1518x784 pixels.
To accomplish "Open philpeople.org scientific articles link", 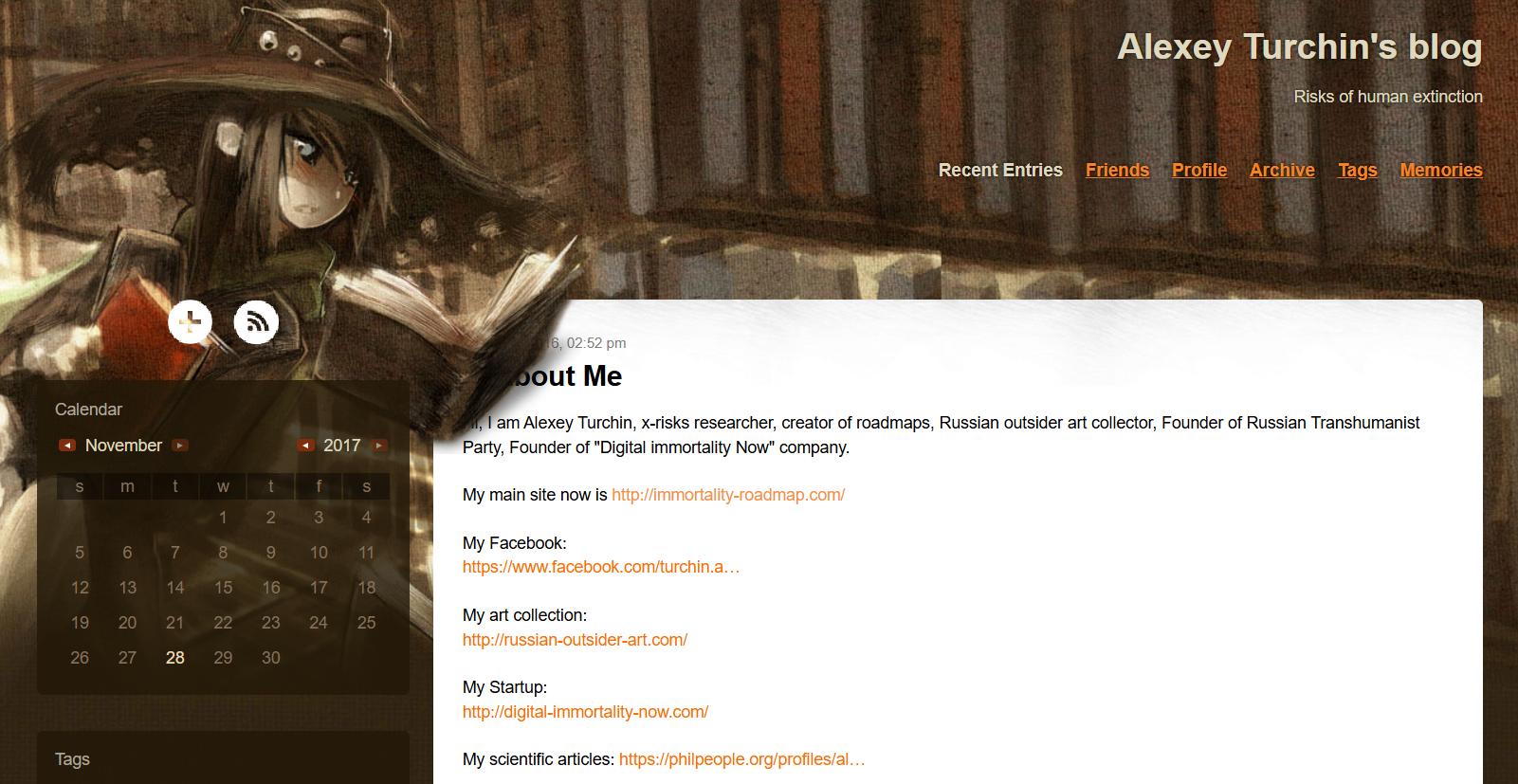I will coord(742,759).
